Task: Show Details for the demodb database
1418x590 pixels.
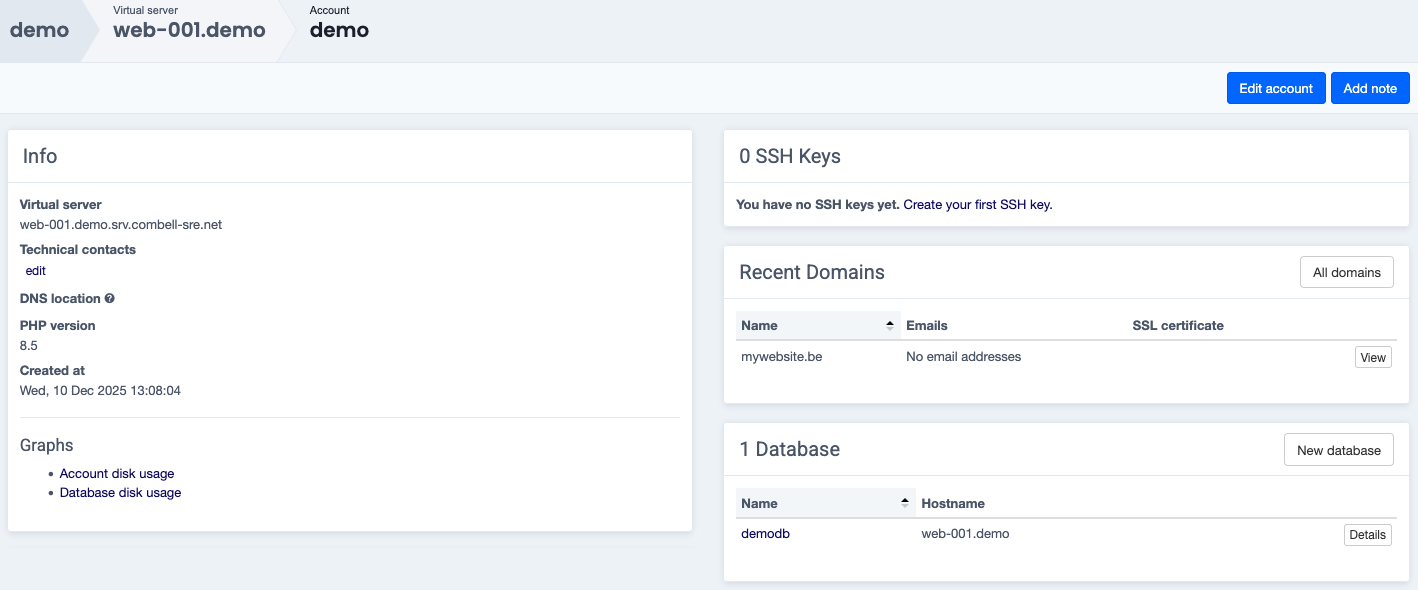Action: coord(1366,535)
